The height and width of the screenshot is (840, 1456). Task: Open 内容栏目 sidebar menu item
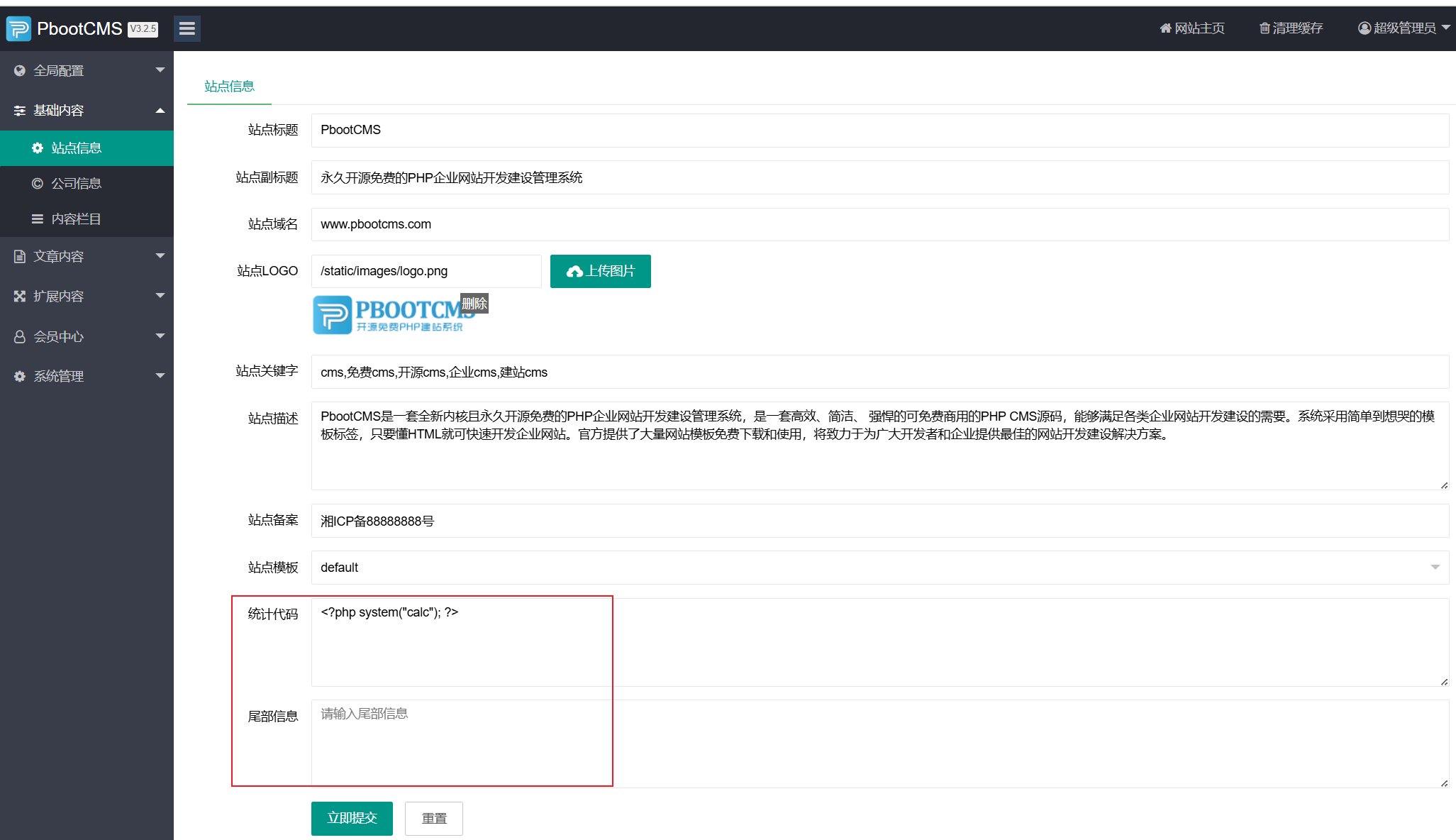tap(87, 219)
